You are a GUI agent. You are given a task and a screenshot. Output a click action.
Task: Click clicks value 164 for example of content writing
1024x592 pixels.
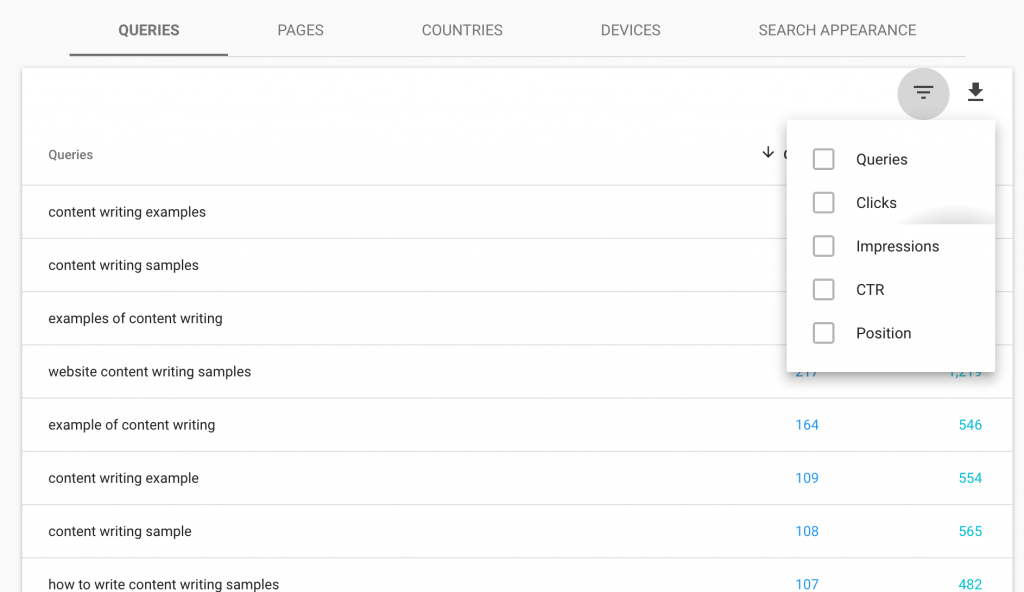807,424
